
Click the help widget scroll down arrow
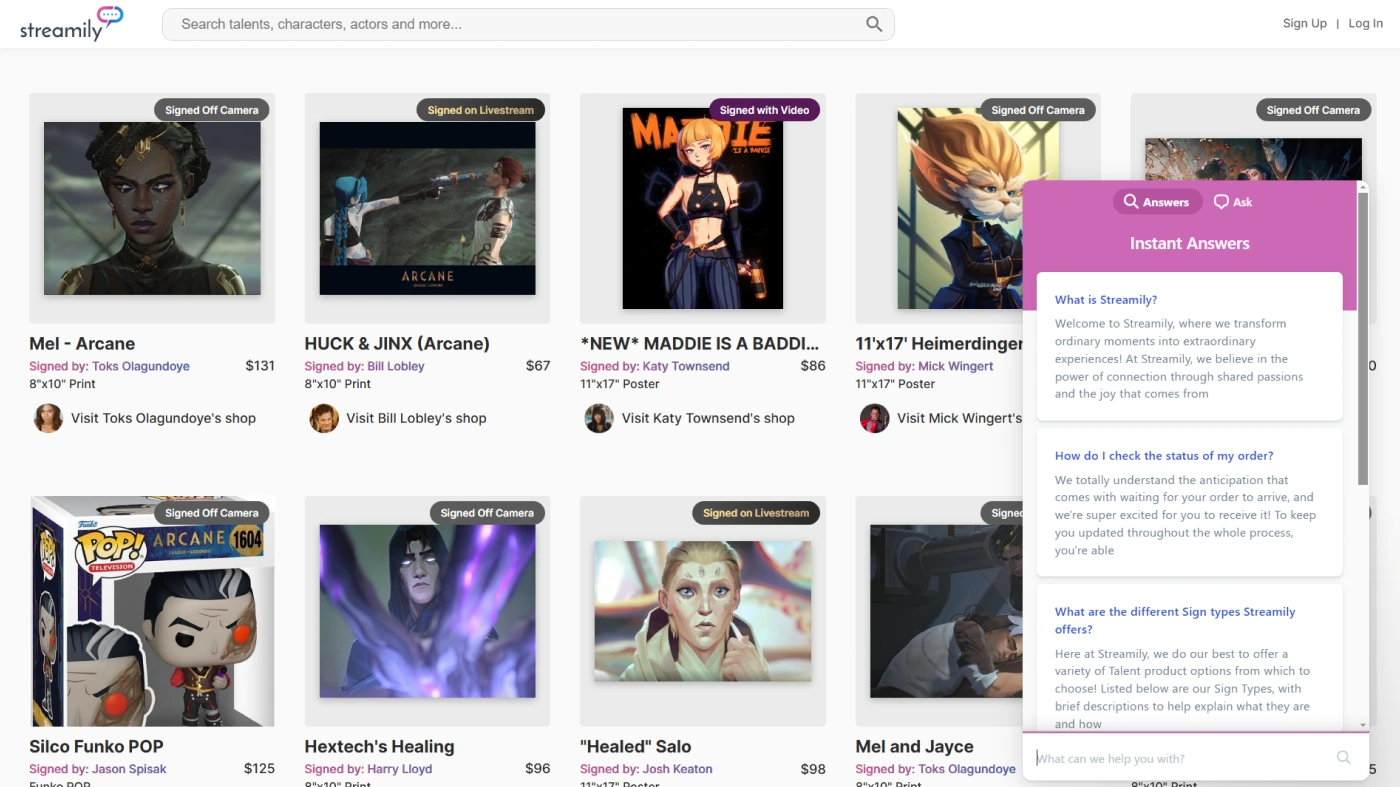[1363, 724]
